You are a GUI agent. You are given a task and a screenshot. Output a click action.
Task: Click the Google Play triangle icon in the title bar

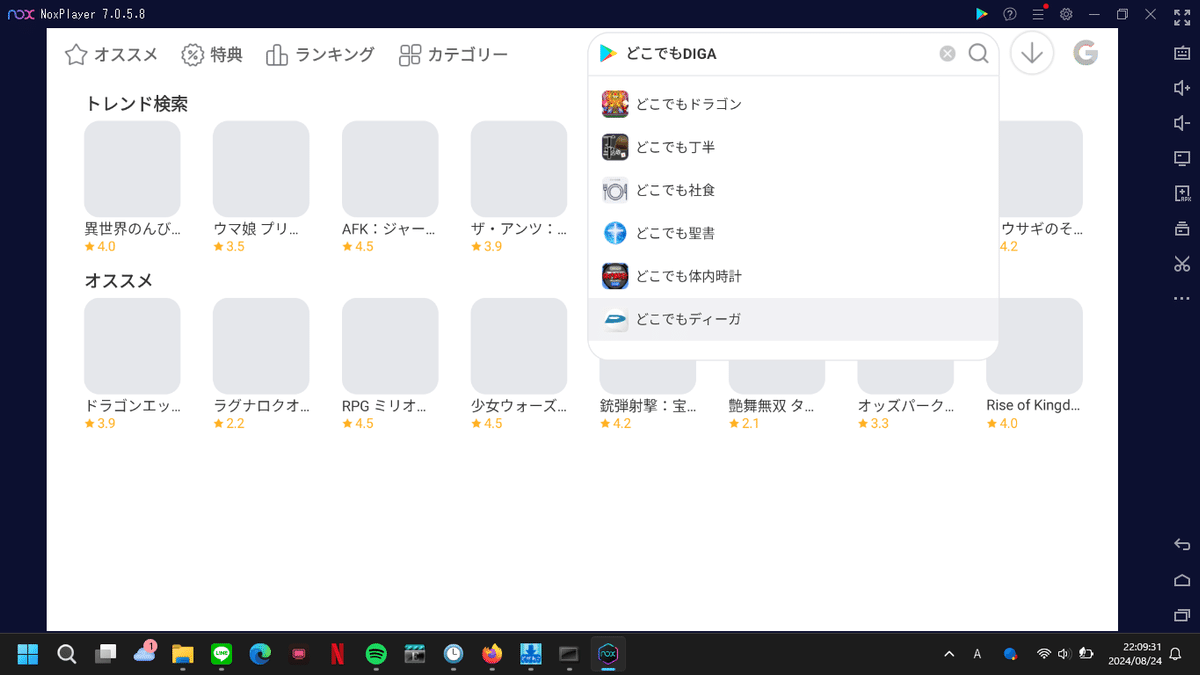(x=981, y=14)
